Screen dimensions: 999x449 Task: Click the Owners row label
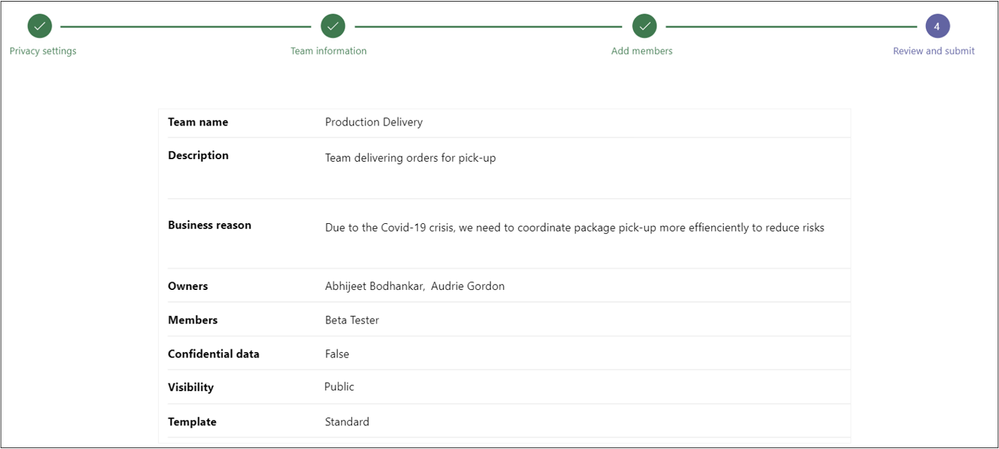coord(188,286)
